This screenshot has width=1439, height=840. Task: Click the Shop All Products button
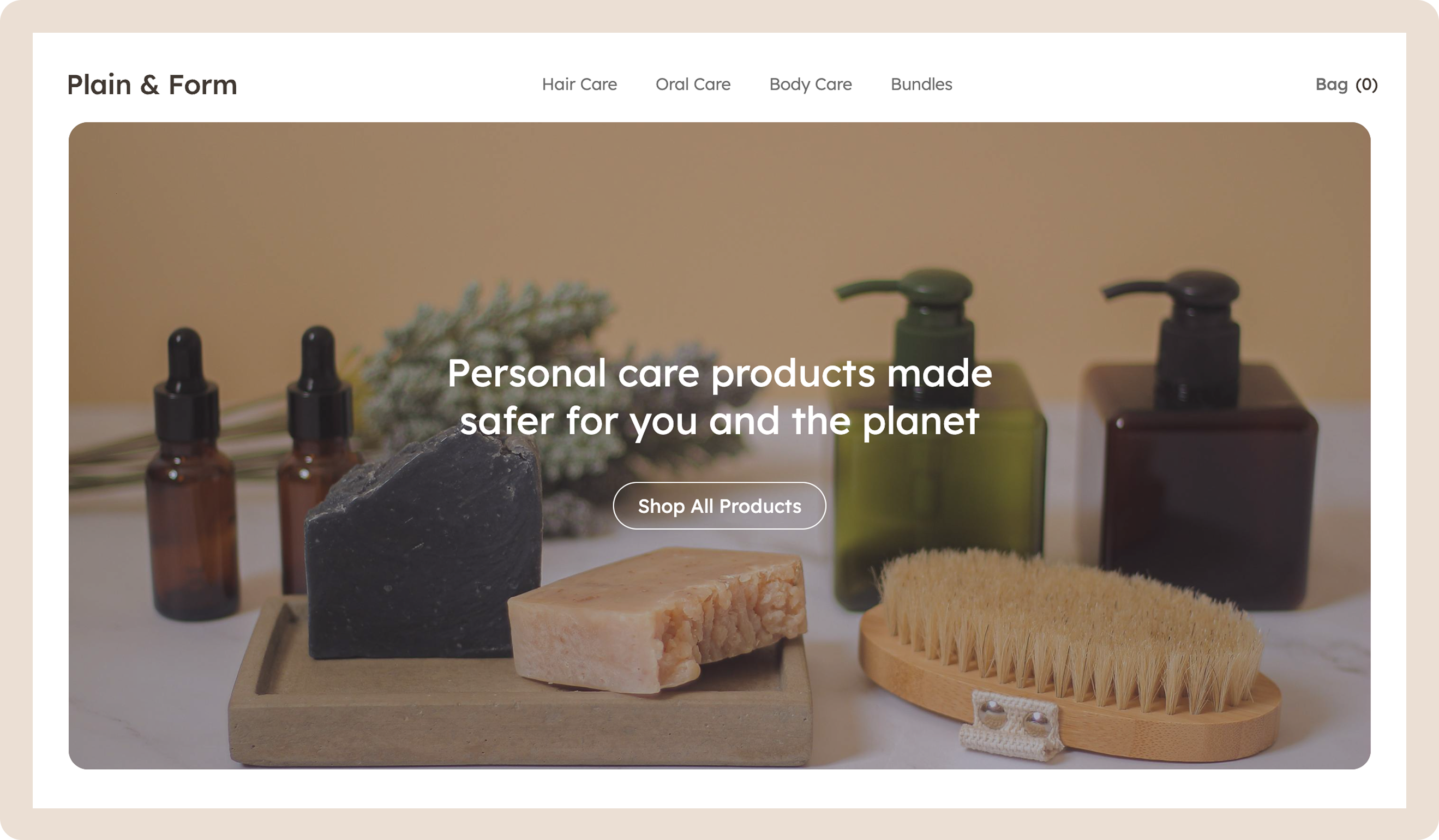click(719, 506)
